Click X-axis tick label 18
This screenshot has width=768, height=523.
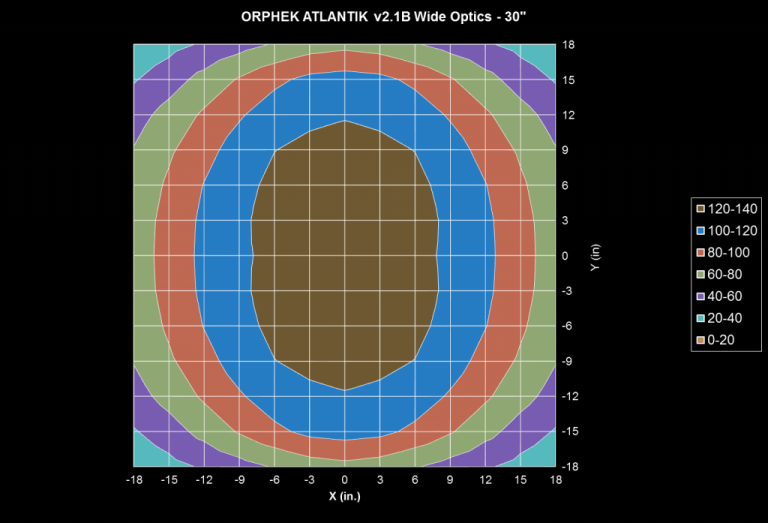coord(555,480)
